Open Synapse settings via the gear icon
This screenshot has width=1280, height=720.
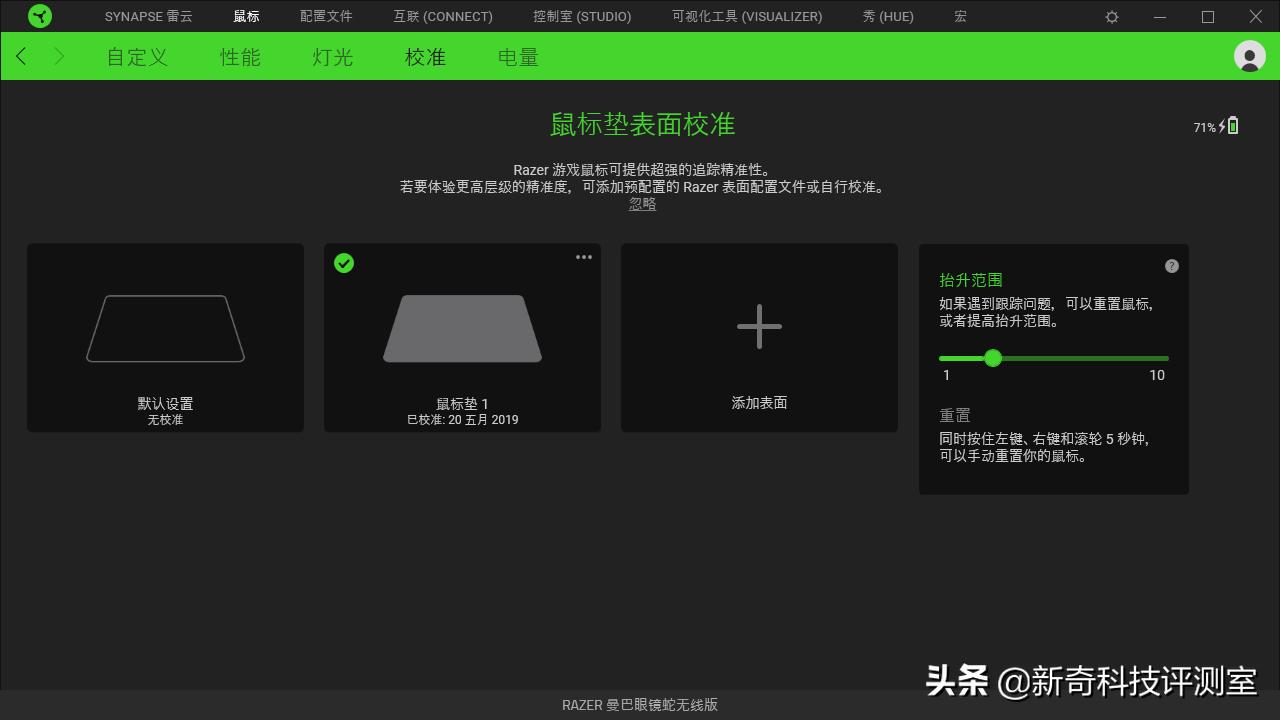(1111, 16)
